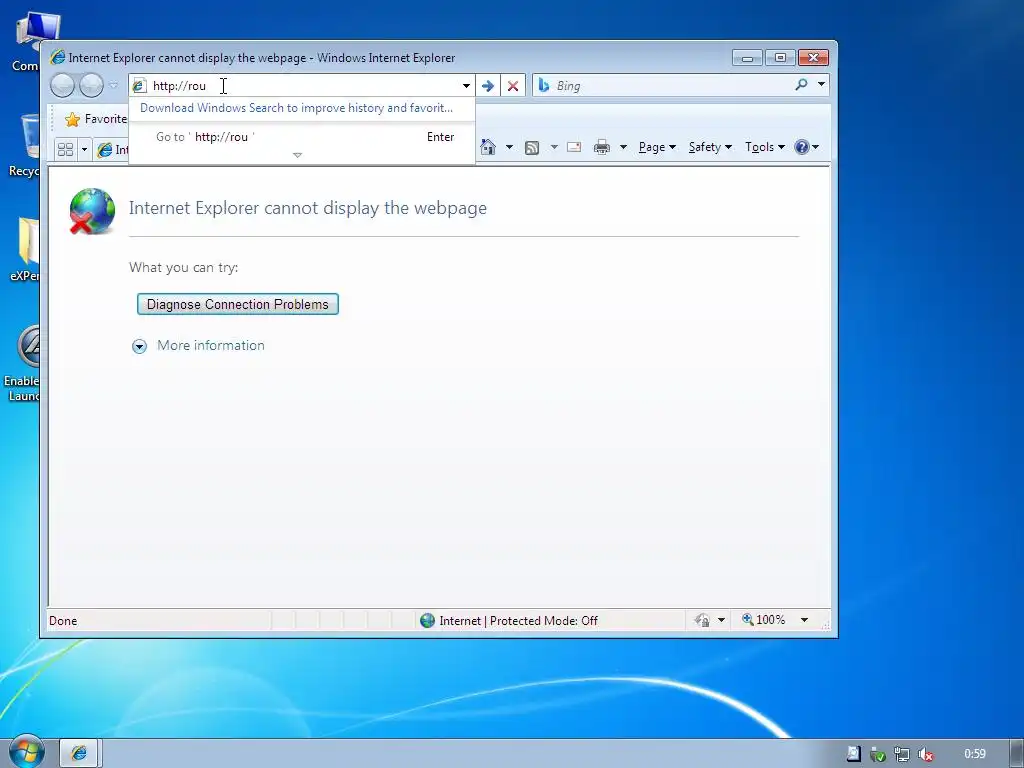Click the network tray icon
This screenshot has height=768, width=1024.
[x=902, y=754]
